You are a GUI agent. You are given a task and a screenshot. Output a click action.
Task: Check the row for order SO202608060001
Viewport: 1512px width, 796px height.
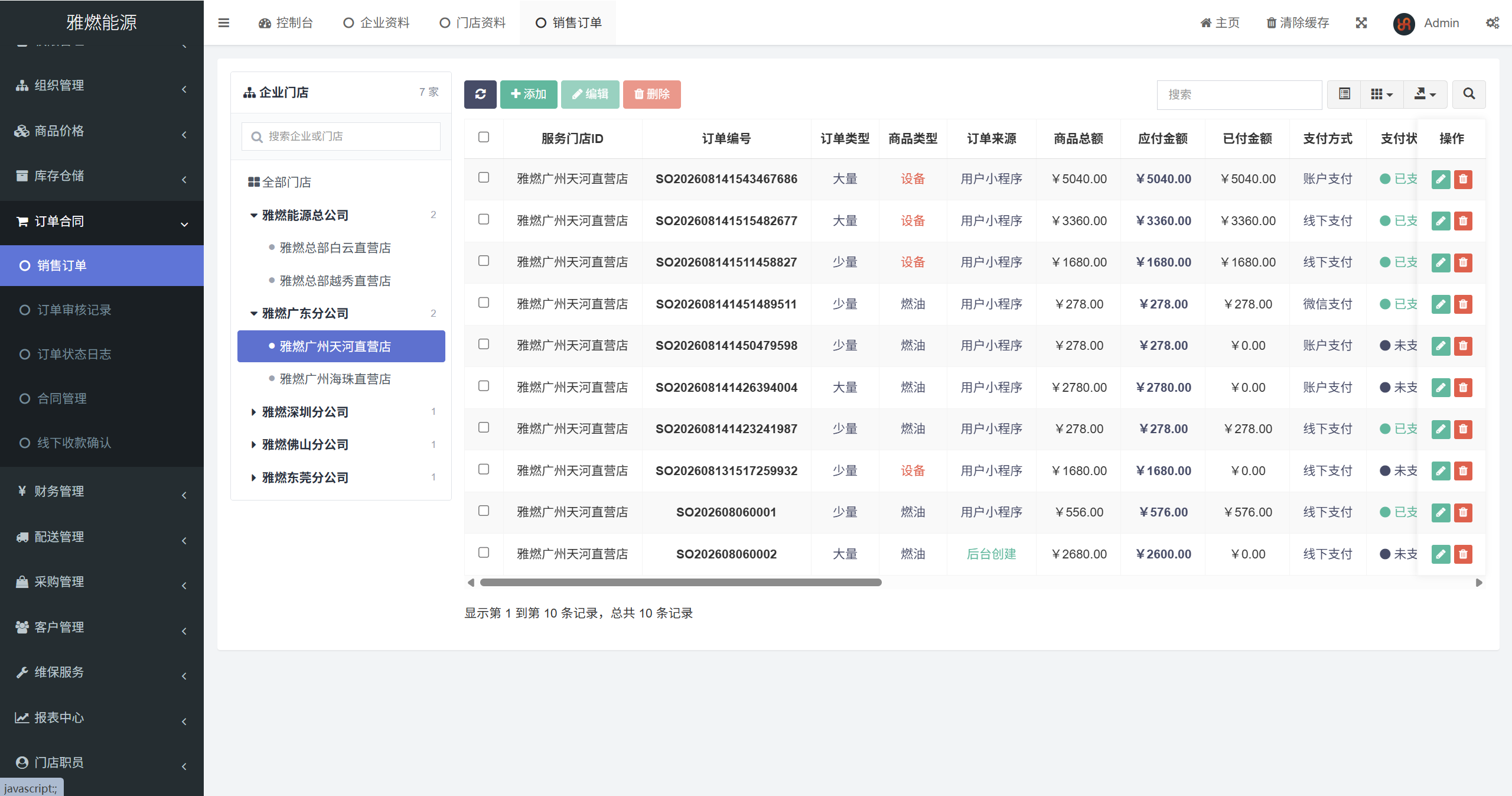click(x=484, y=511)
